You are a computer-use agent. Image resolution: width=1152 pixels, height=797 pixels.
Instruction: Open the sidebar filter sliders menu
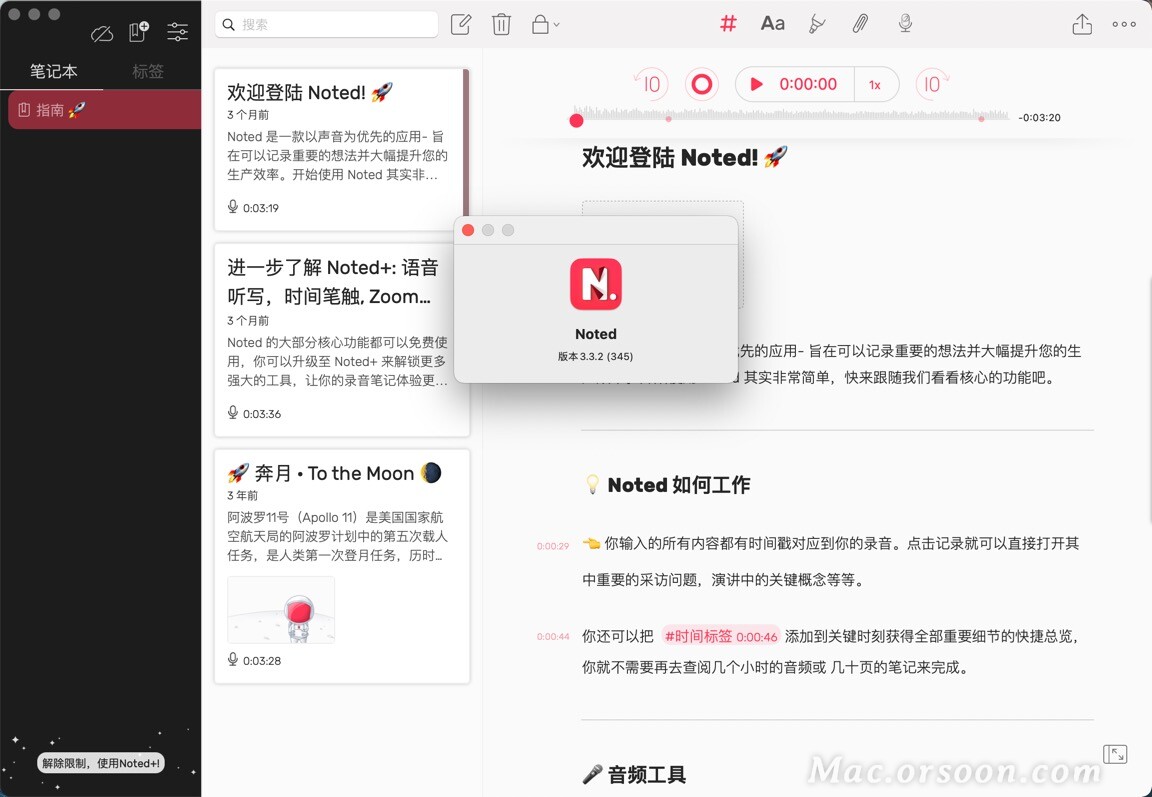(x=177, y=32)
